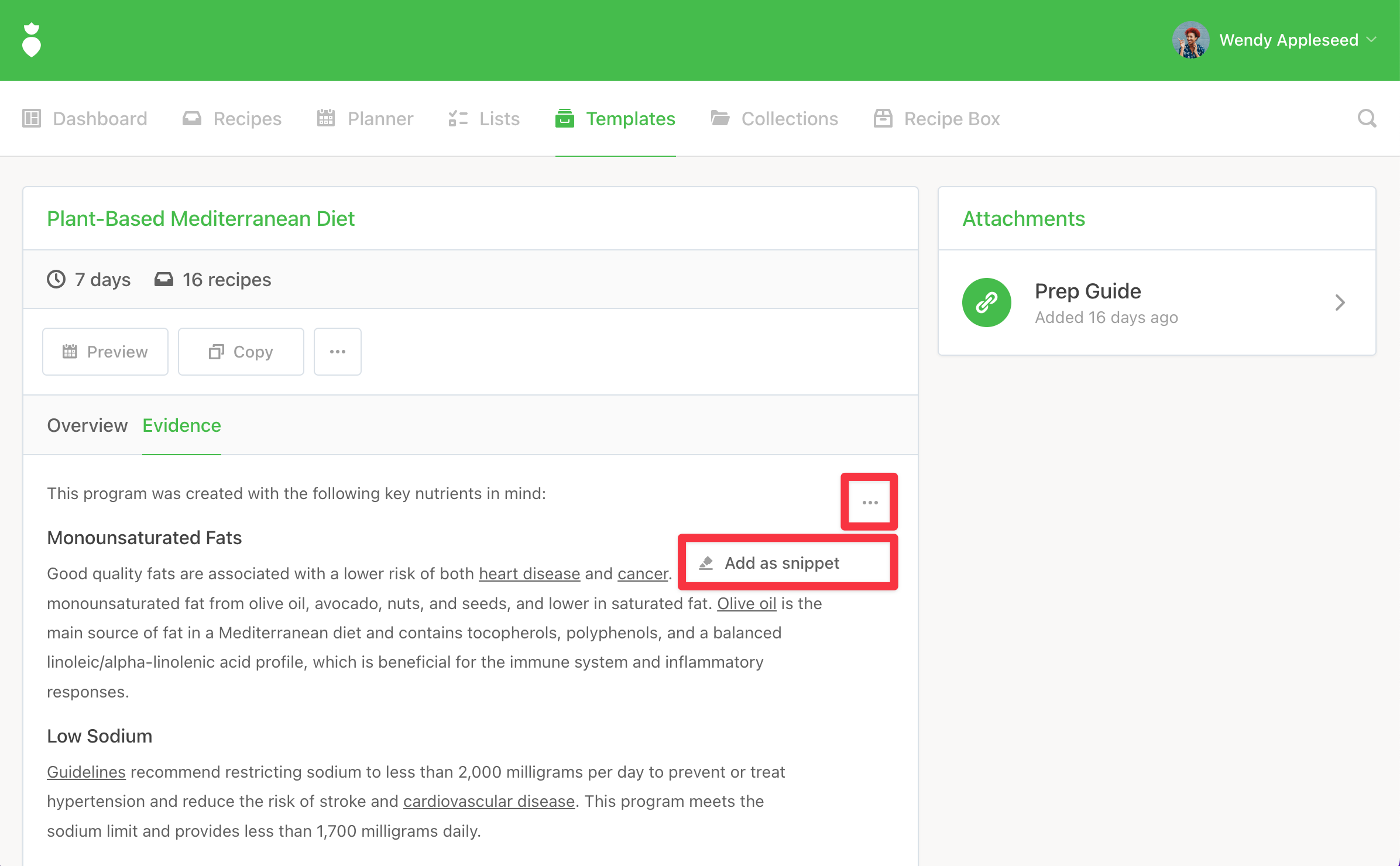The width and height of the screenshot is (1400, 866).
Task: Expand the Wendy Appleseed account dropdown
Action: 1371,40
